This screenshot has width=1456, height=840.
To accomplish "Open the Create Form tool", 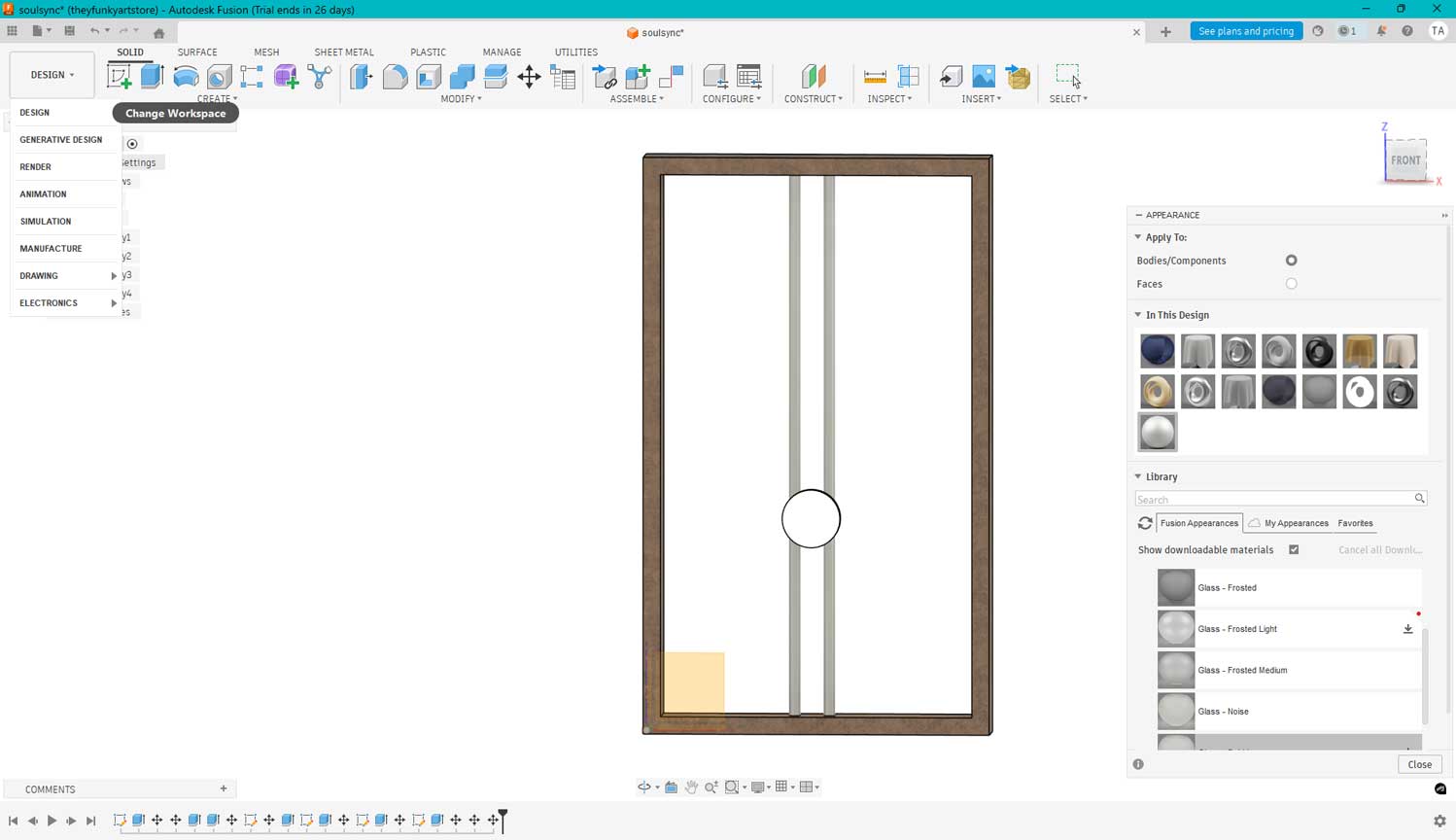I will (286, 77).
